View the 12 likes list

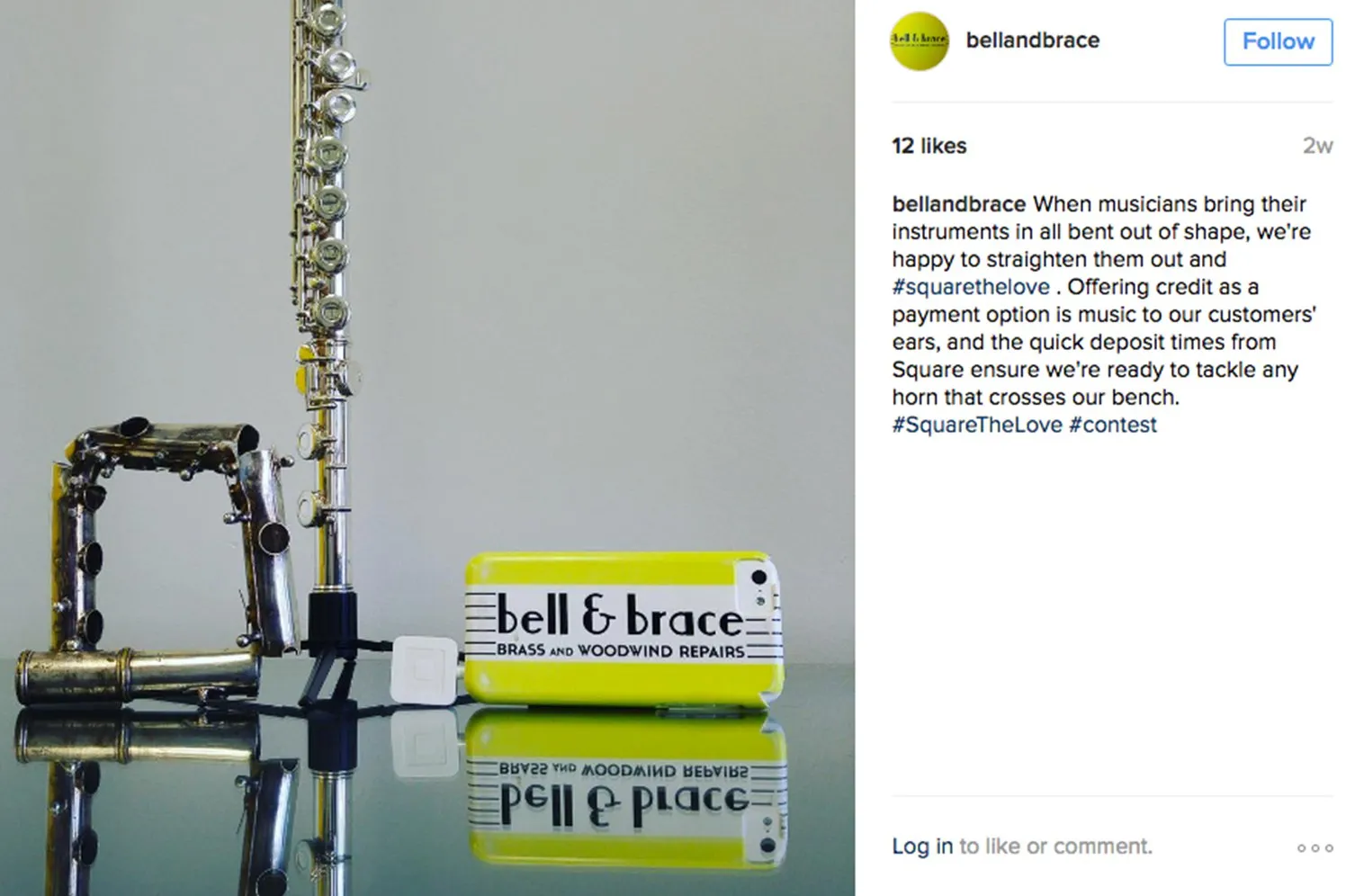click(929, 146)
